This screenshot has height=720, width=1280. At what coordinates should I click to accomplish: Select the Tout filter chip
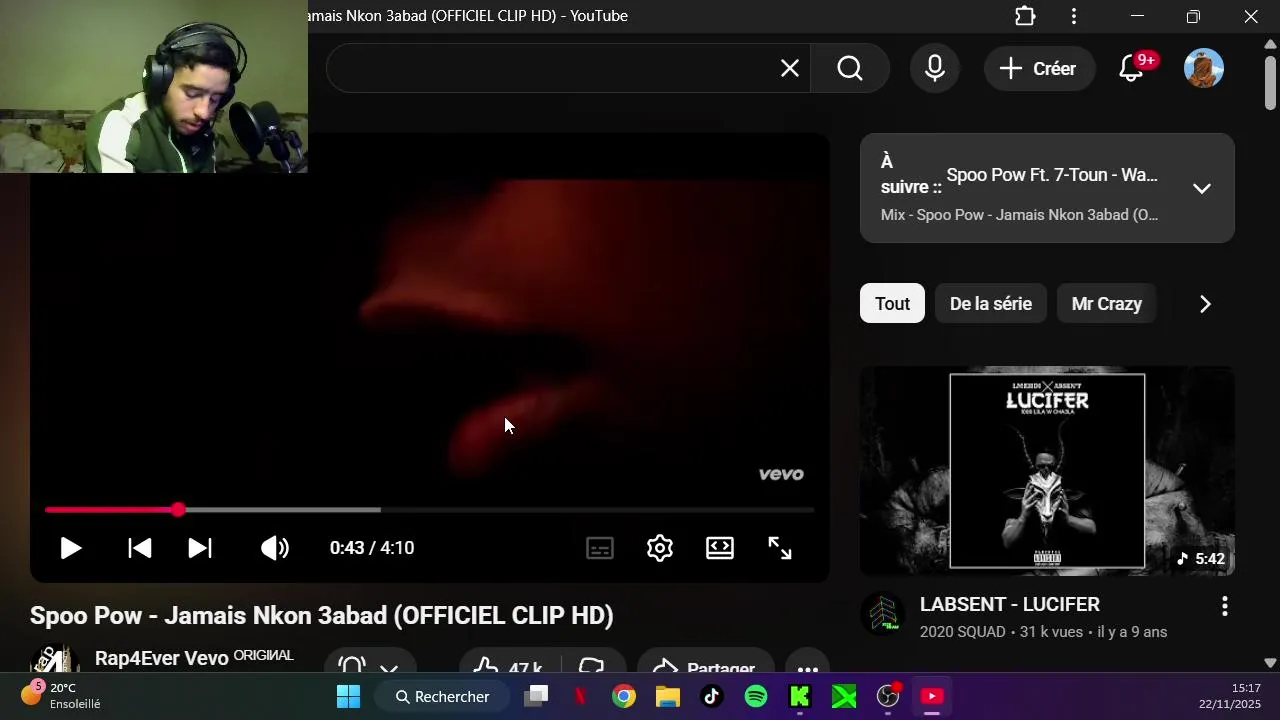click(x=892, y=303)
